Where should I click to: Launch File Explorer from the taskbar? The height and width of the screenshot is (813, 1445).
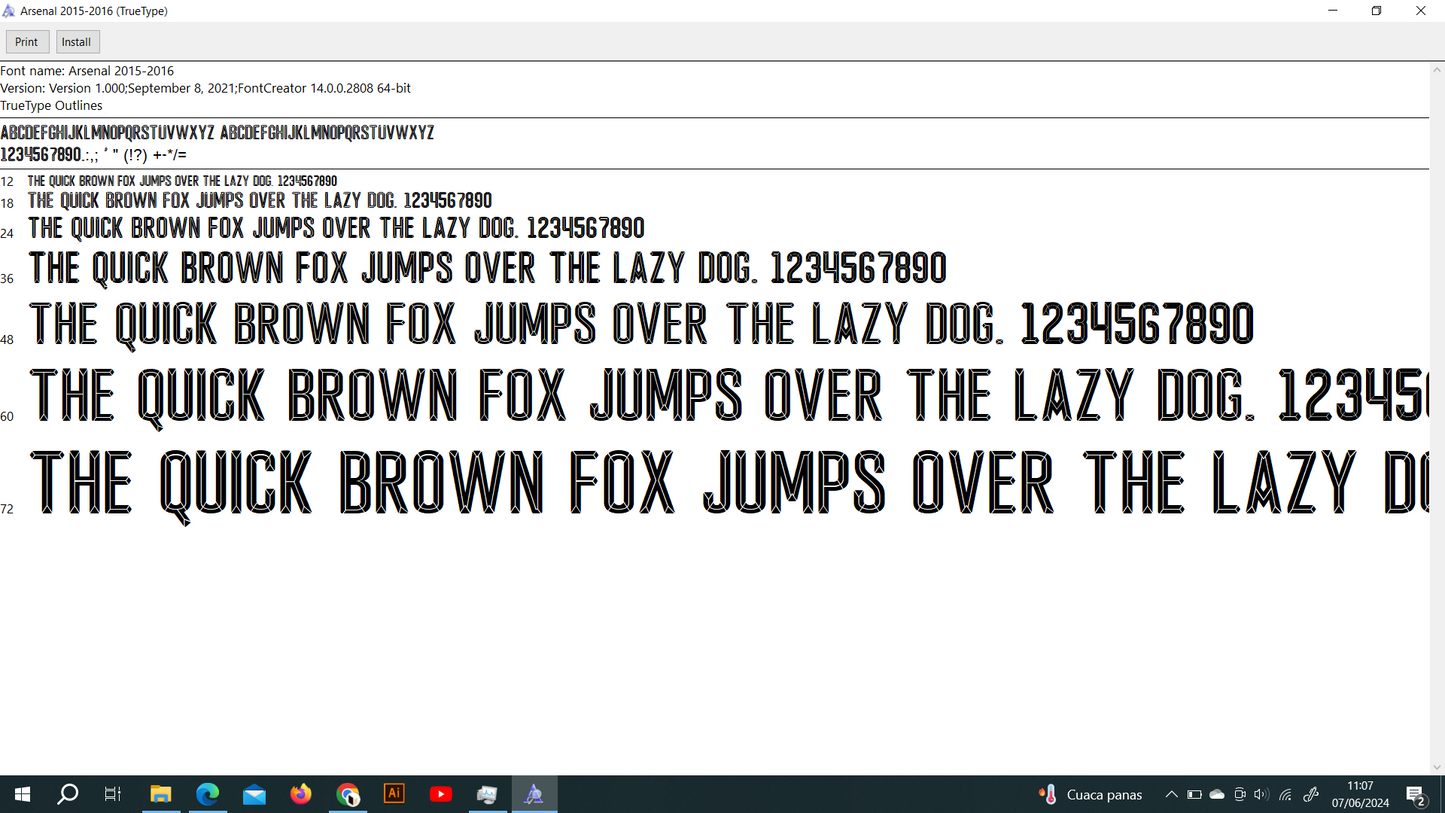[161, 794]
